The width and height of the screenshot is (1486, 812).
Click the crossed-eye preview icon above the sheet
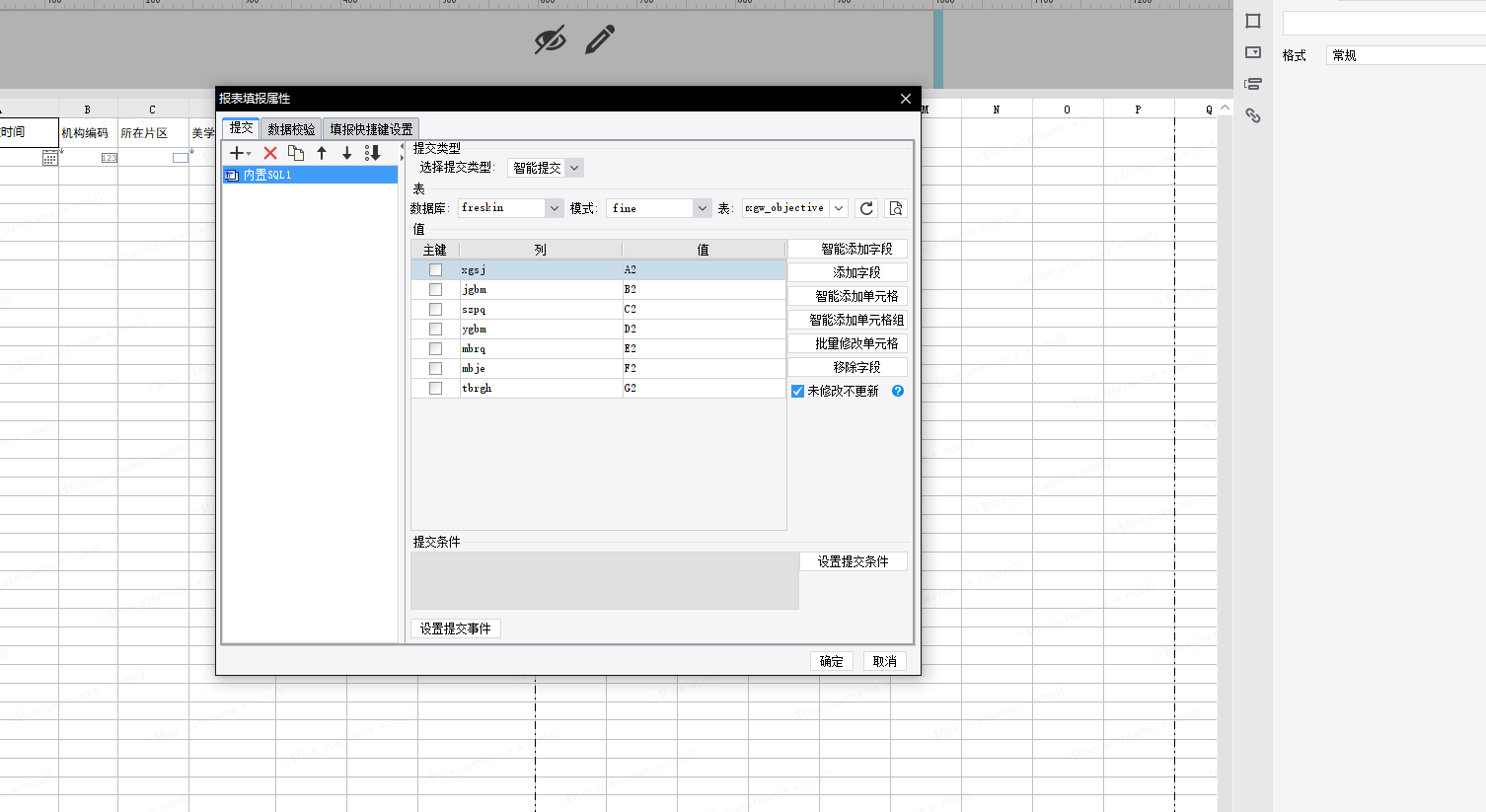point(551,39)
